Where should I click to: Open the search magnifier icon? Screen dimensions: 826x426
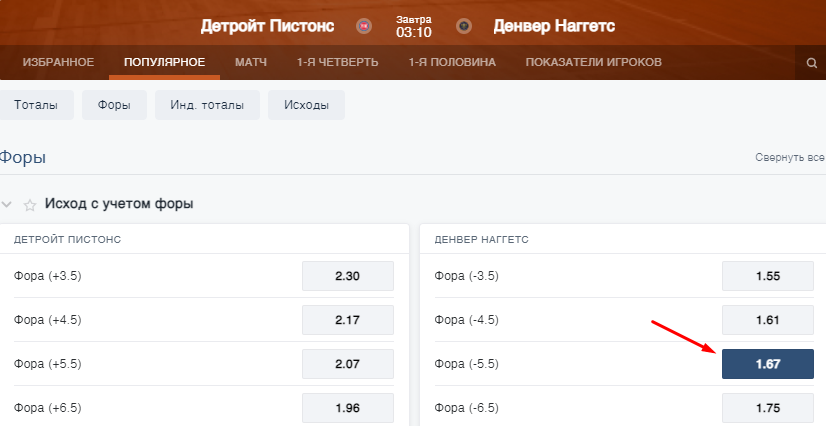click(811, 63)
